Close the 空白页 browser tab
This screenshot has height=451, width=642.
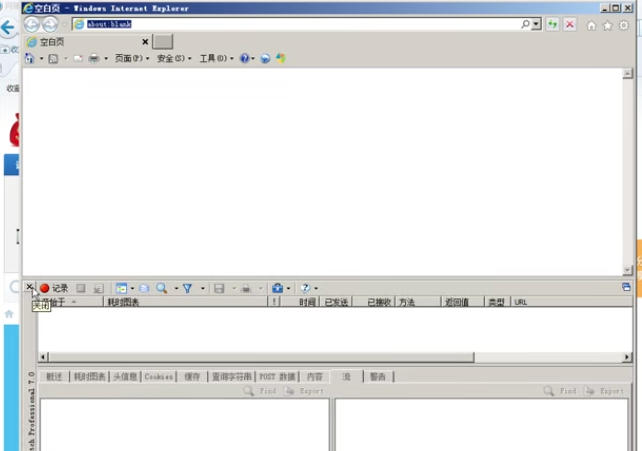click(x=145, y=42)
